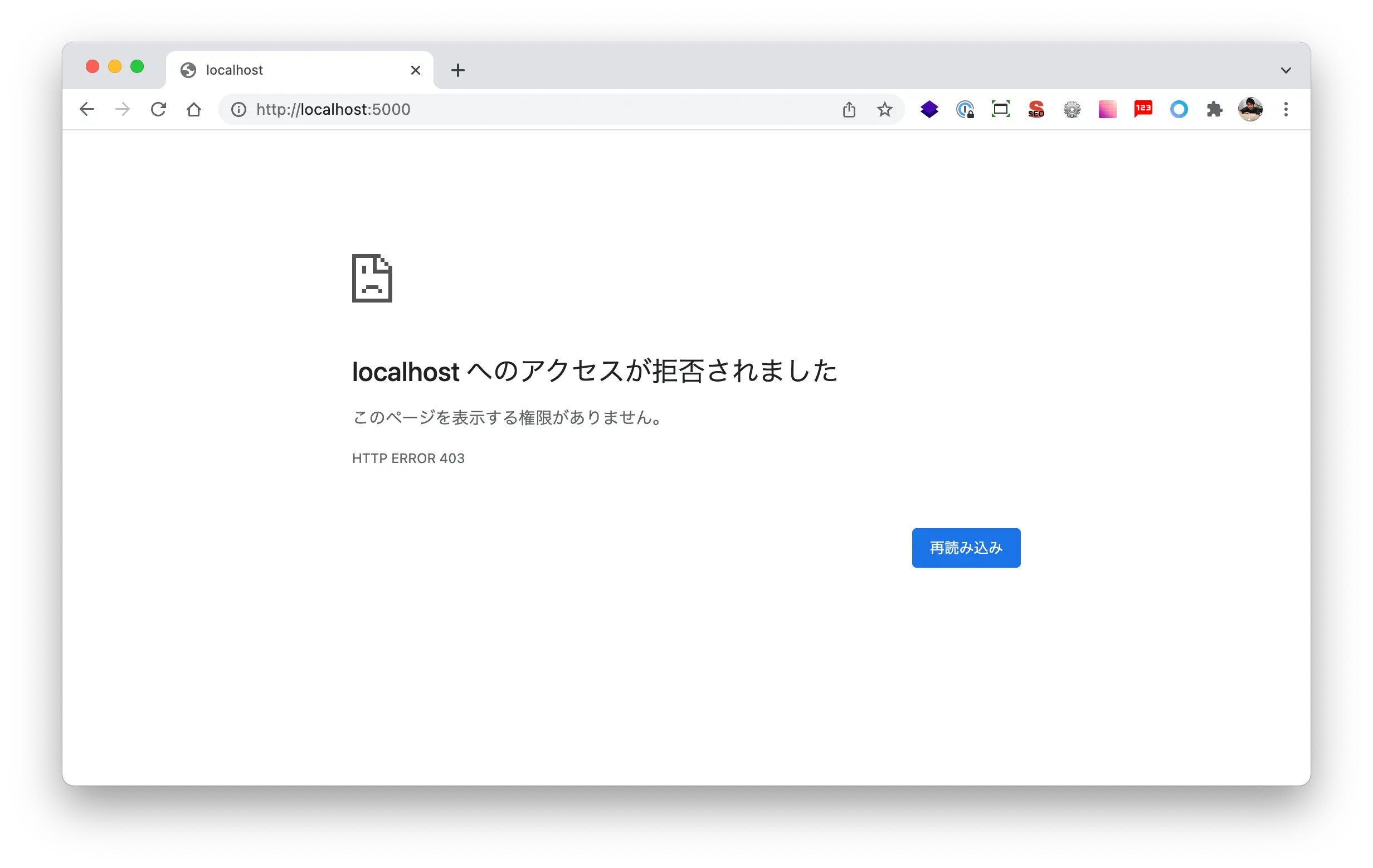The width and height of the screenshot is (1373, 868).
Task: Open the SEO analysis extension
Action: coord(1036,109)
